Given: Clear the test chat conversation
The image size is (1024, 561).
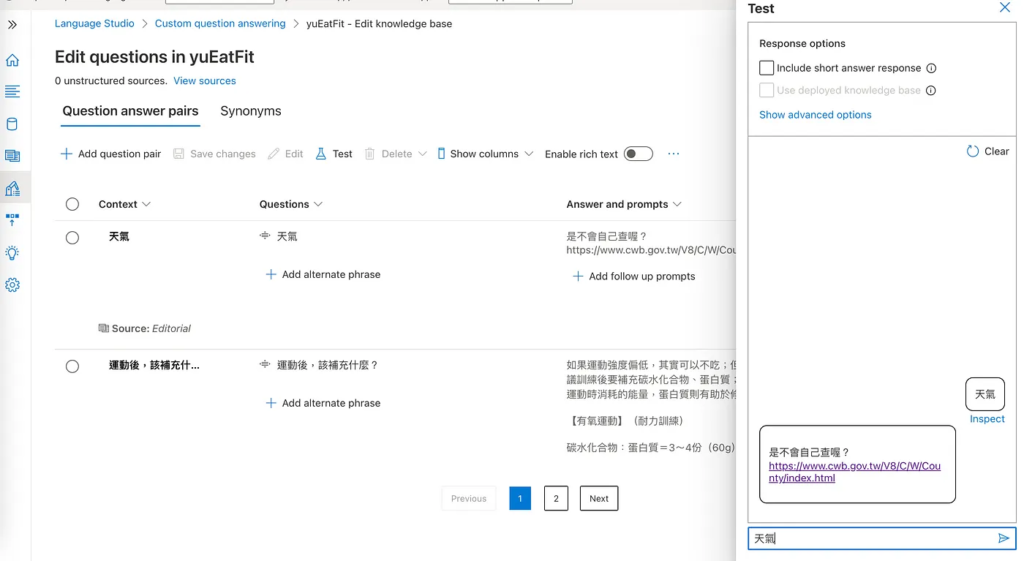Looking at the screenshot, I should (x=987, y=152).
